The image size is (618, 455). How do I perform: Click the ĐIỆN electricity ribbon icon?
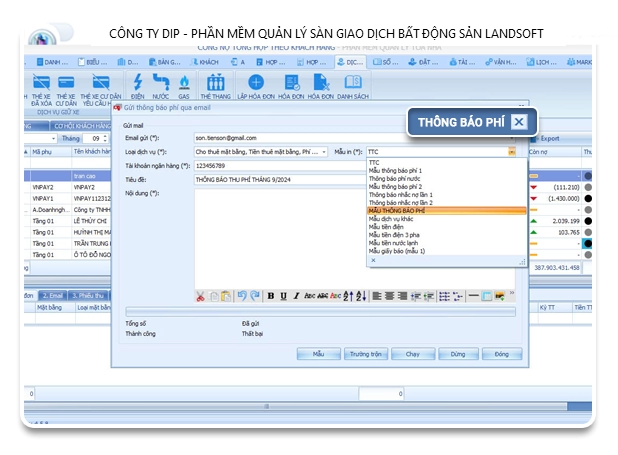137,84
